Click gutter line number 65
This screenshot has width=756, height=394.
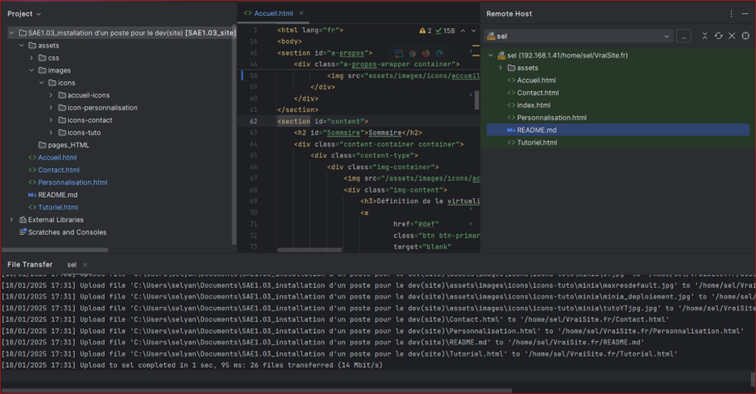254,156
